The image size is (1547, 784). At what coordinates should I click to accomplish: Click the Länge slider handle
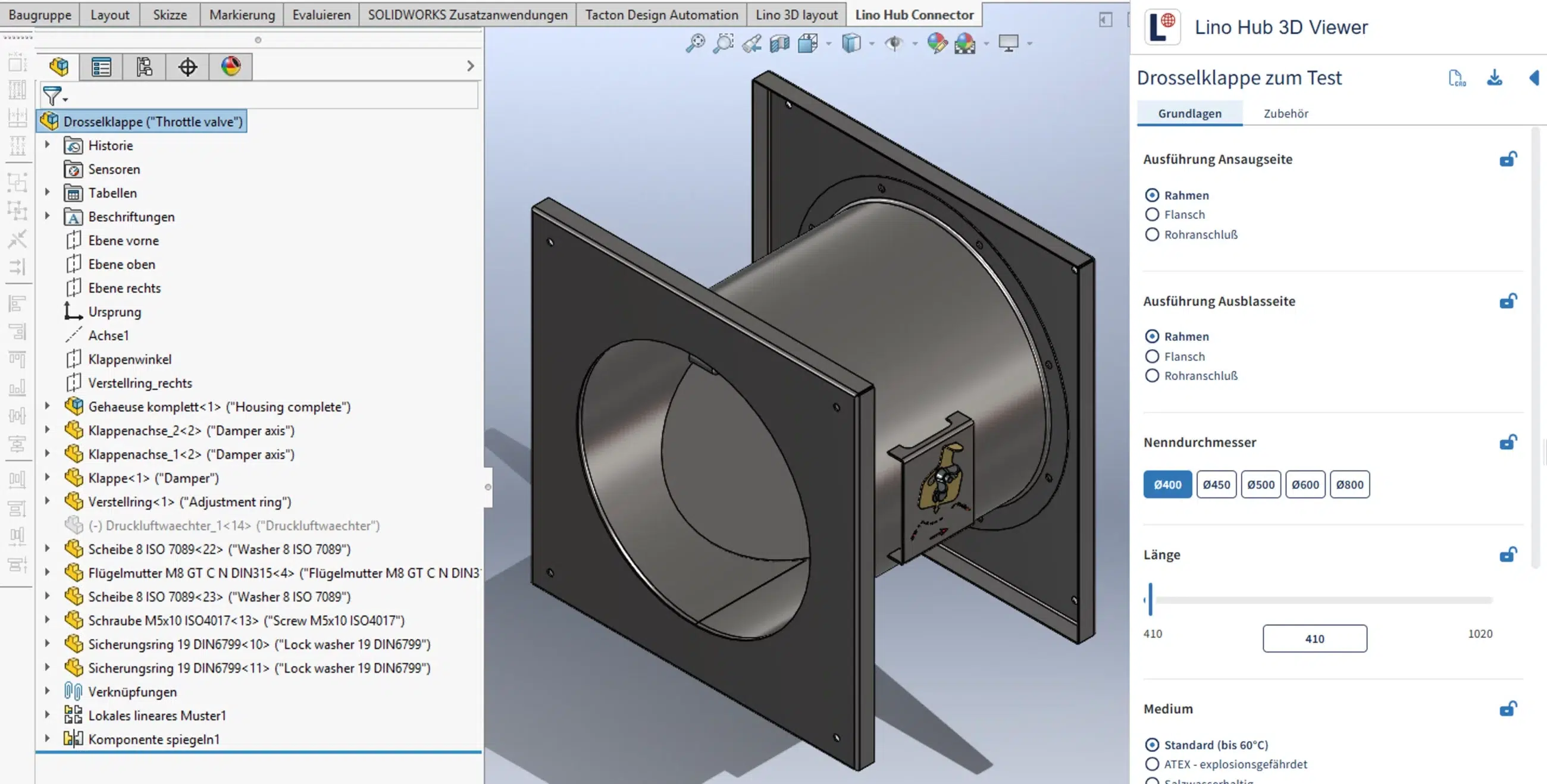(1150, 599)
